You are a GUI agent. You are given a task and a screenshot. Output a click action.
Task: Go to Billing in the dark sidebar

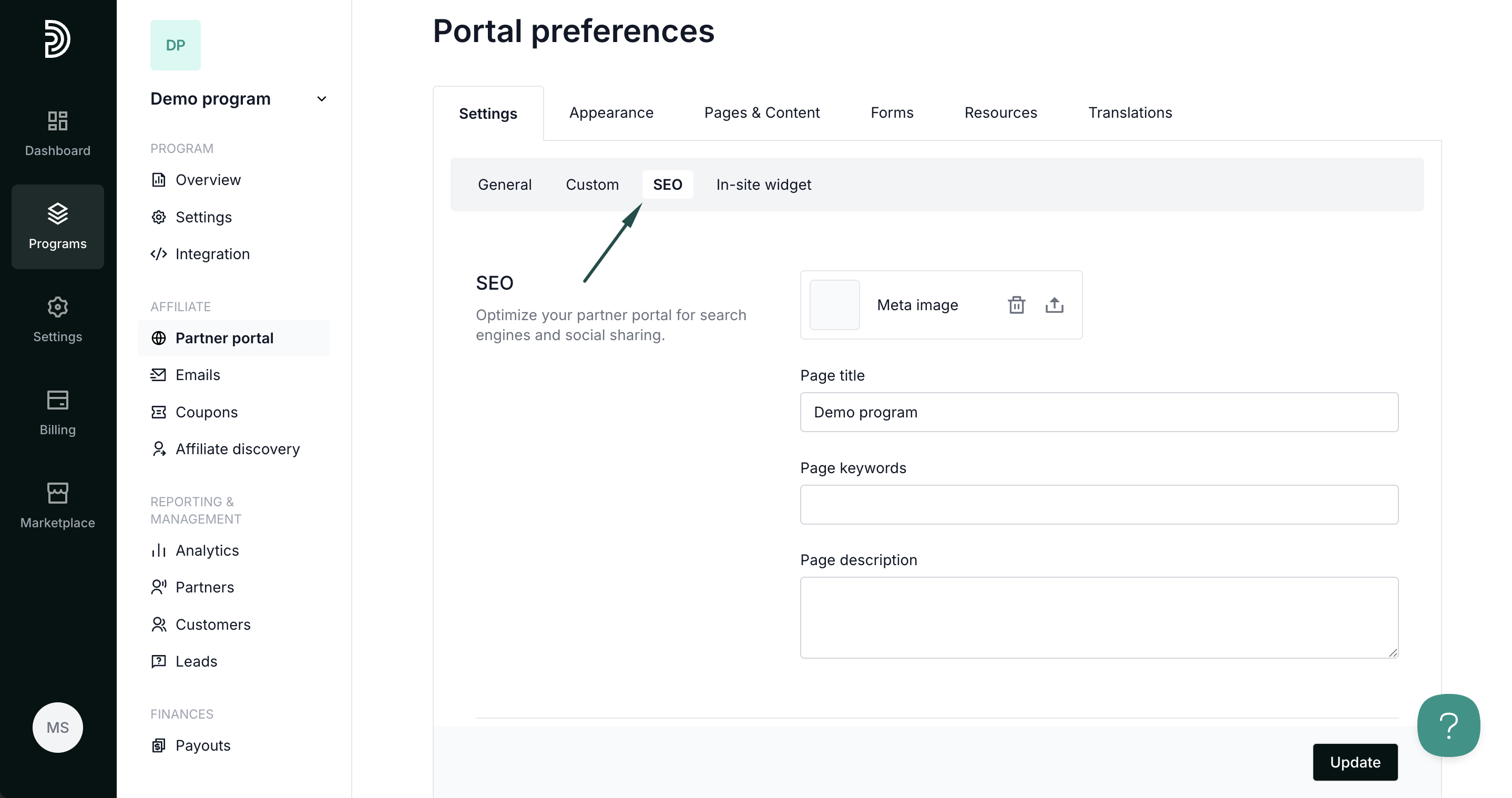(x=57, y=413)
